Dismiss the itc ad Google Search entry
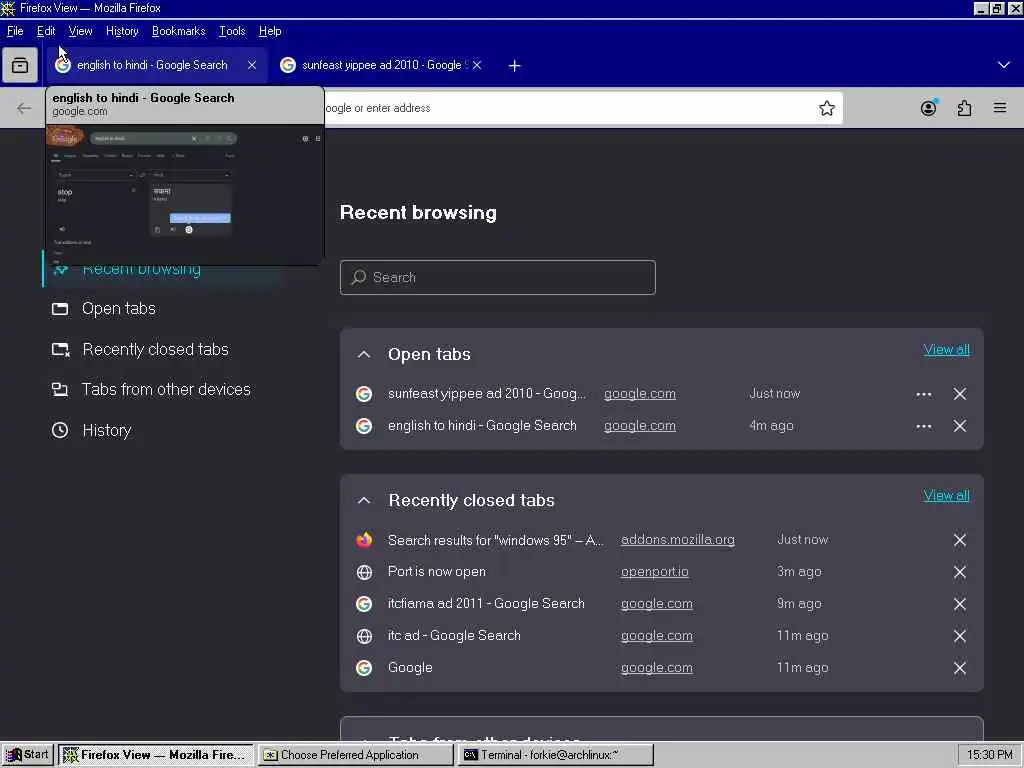Image resolution: width=1024 pixels, height=768 pixels. click(959, 636)
